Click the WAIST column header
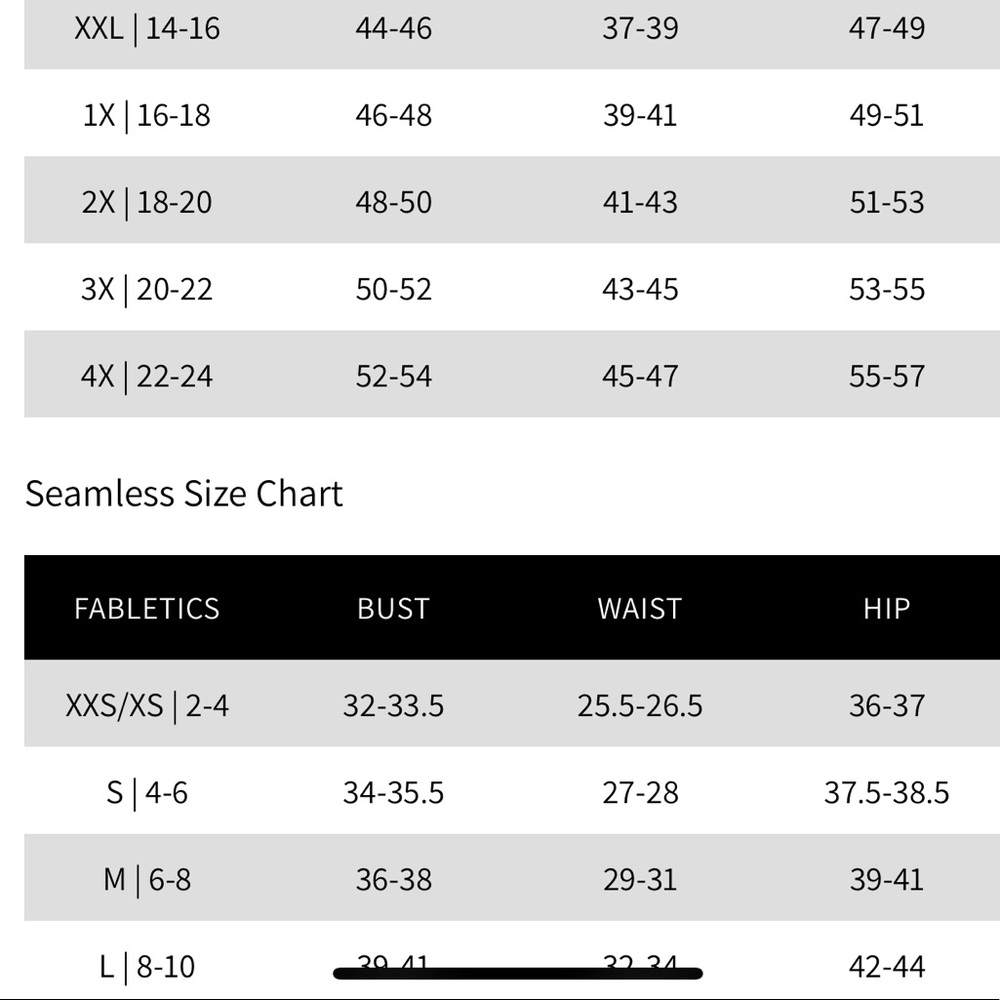 pos(640,609)
